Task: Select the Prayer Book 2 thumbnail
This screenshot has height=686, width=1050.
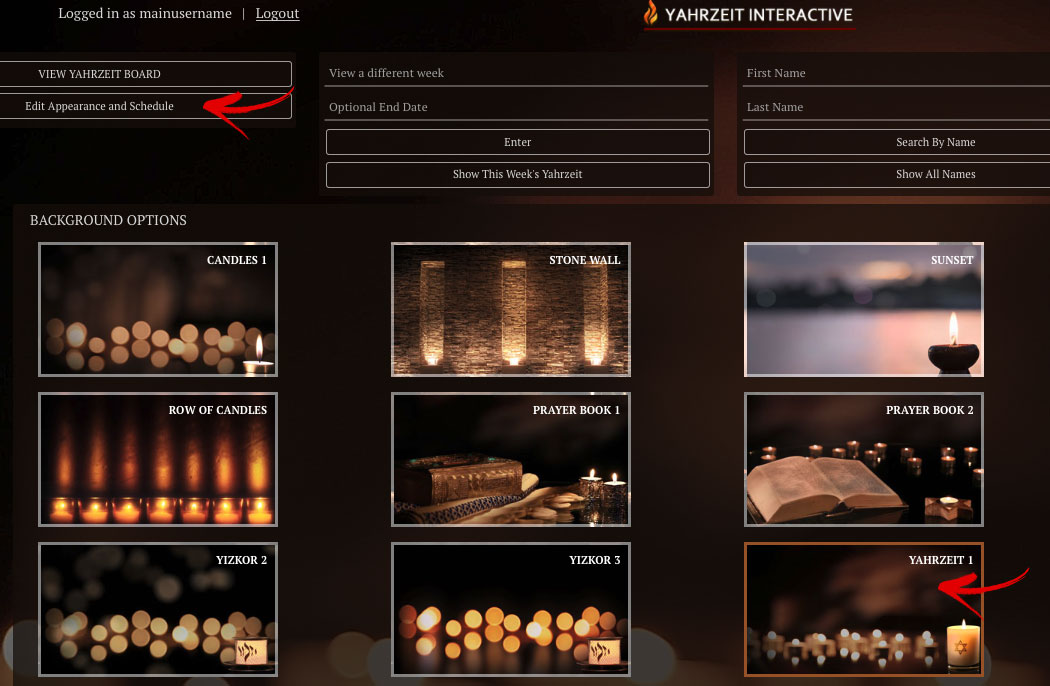Action: pos(864,460)
